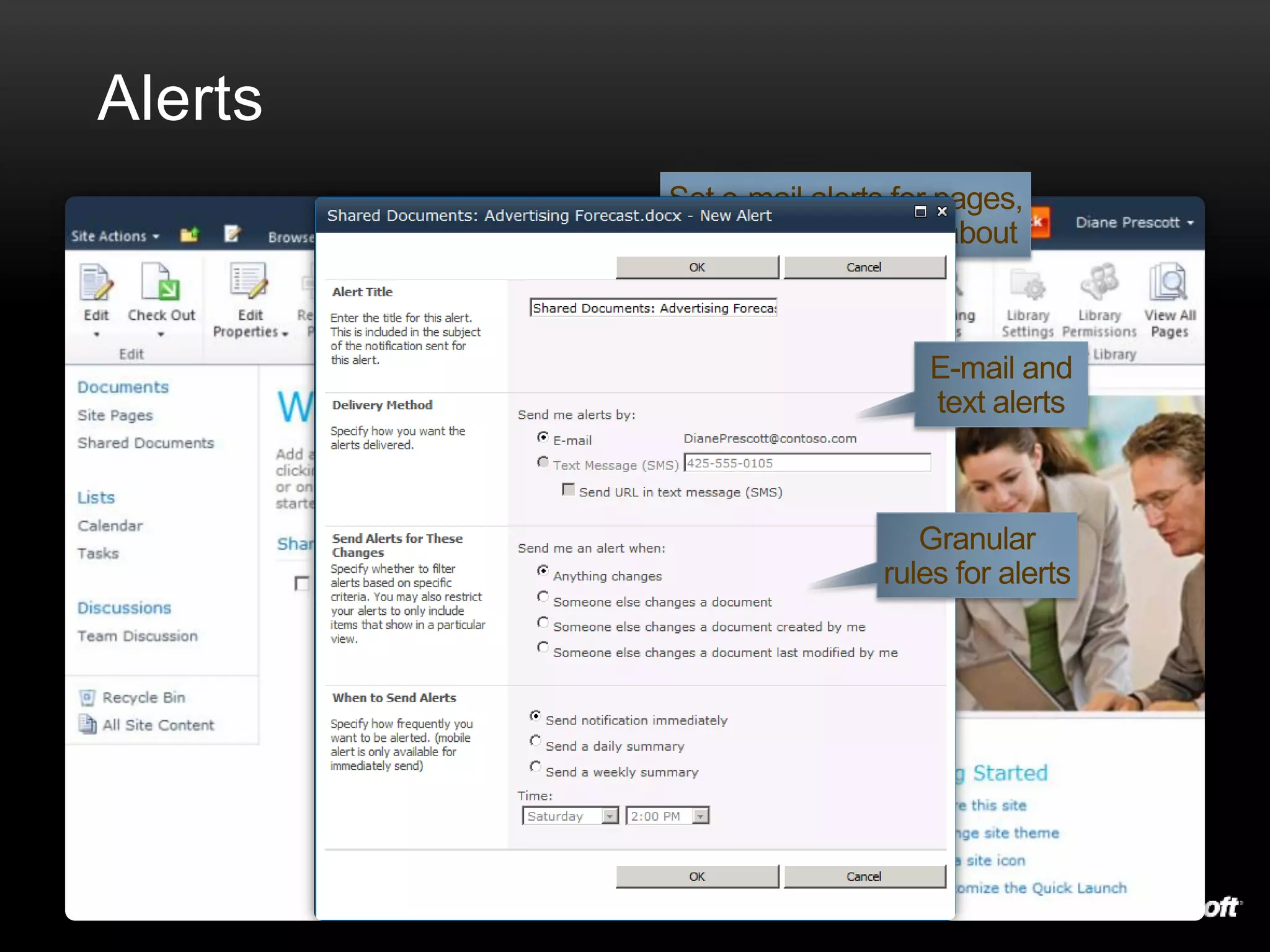Click the Check Out icon
1270x952 pixels.
tap(161, 283)
